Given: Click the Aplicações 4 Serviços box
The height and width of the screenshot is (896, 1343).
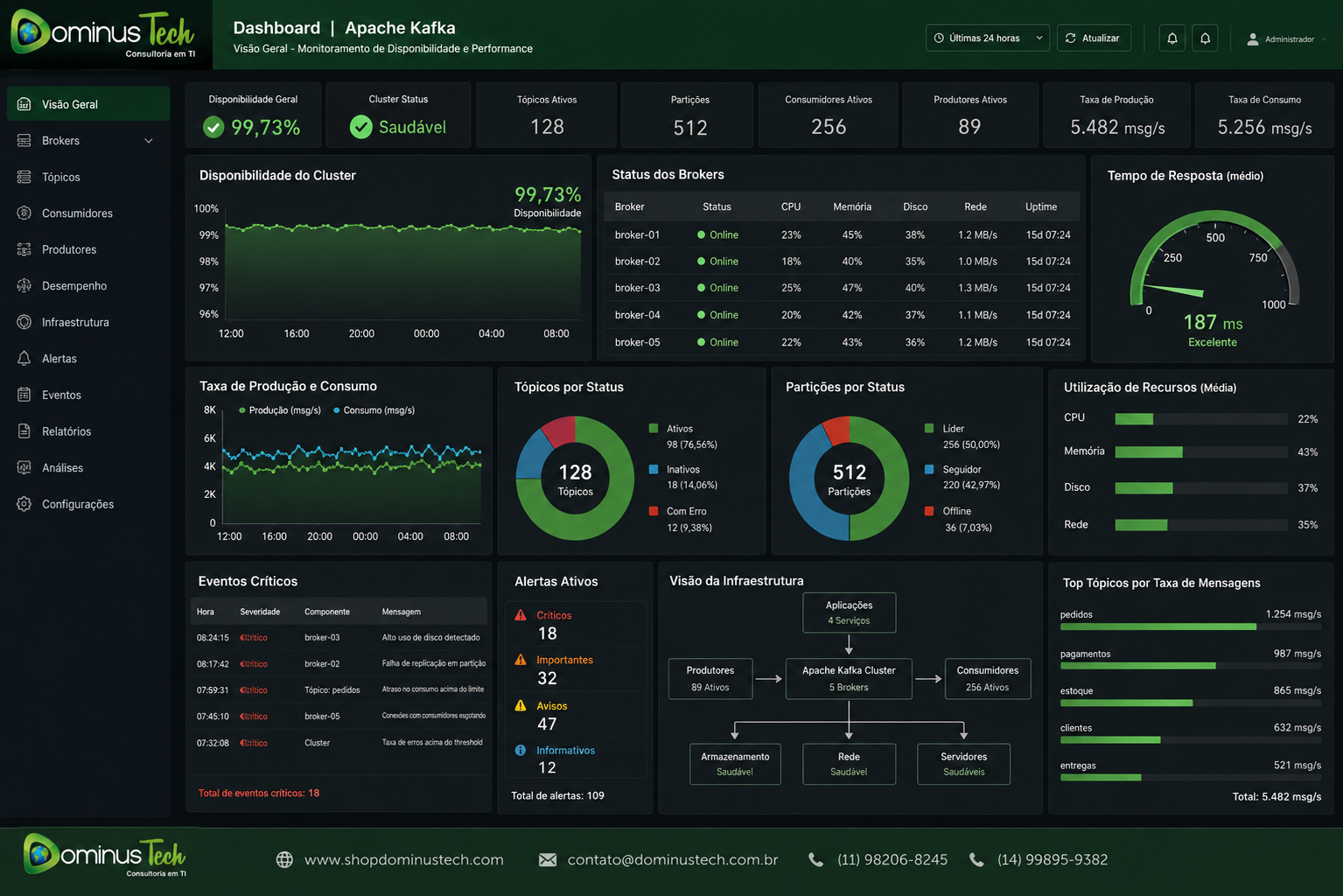Looking at the screenshot, I should coord(850,612).
